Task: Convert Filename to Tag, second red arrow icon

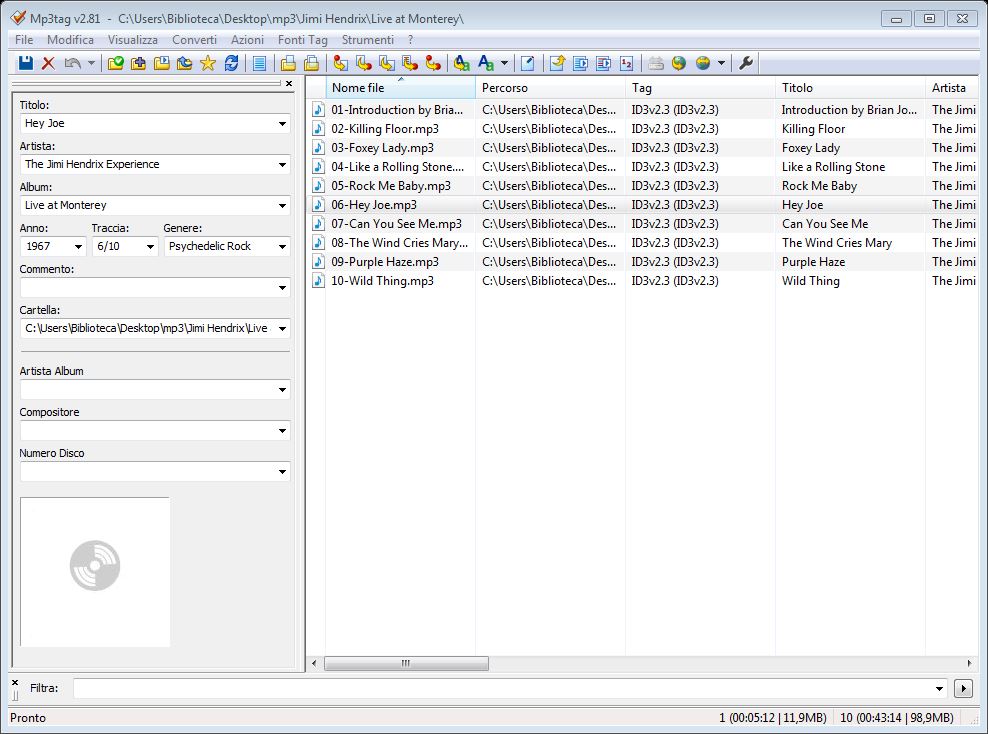Action: coord(364,63)
